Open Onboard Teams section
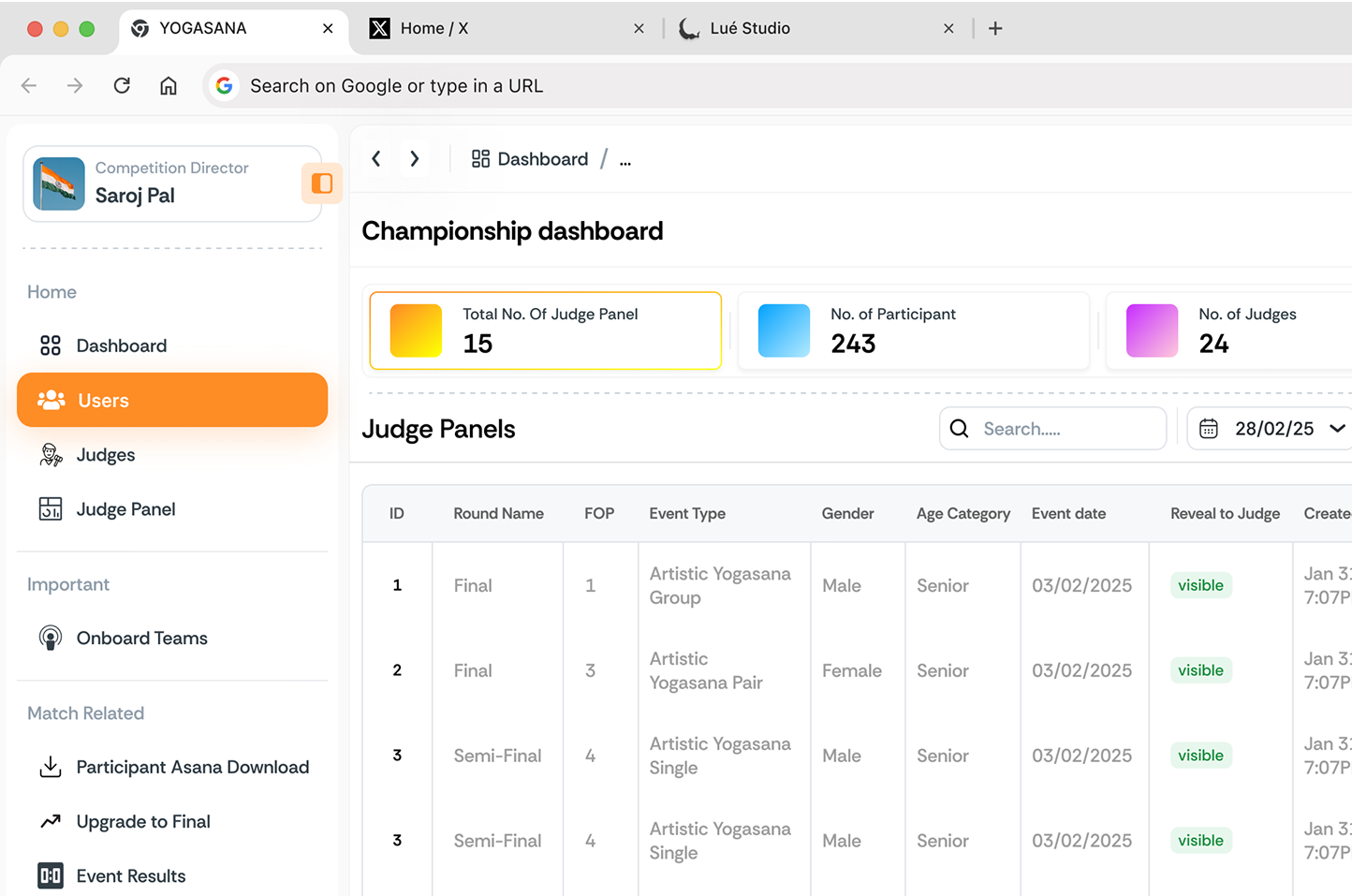 [141, 639]
